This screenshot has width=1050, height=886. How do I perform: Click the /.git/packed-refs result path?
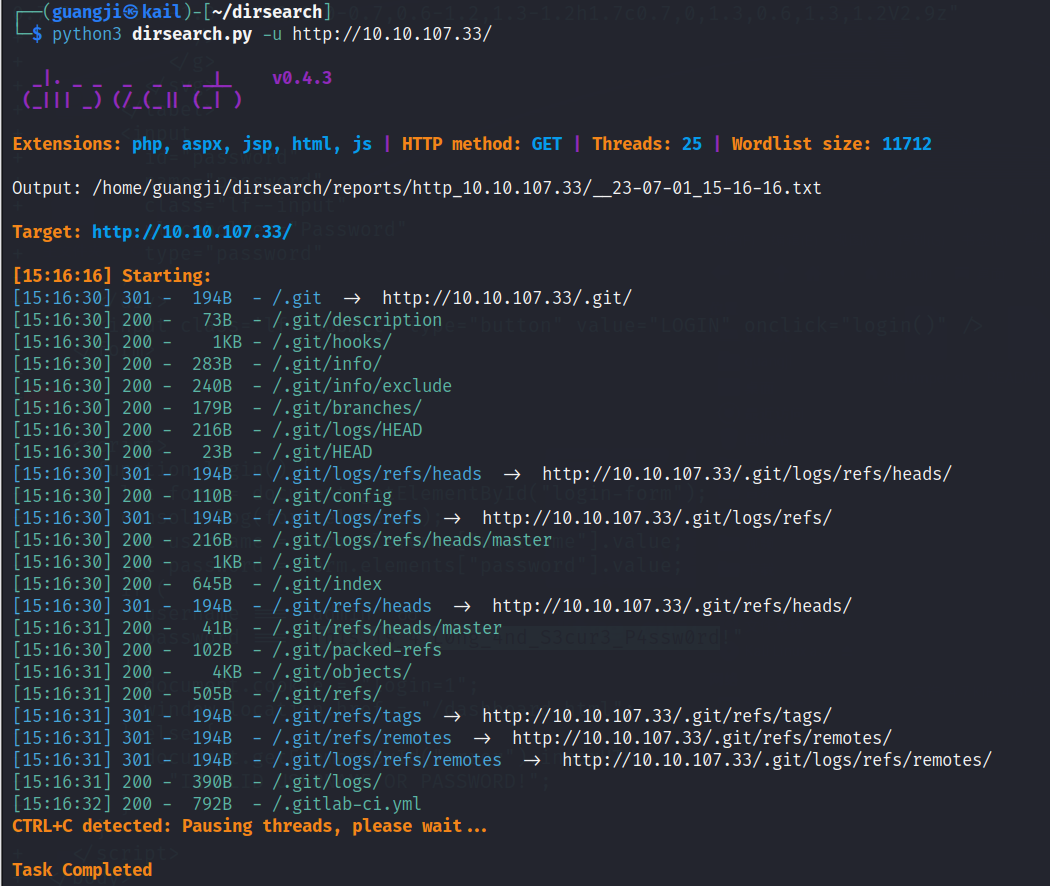(x=357, y=650)
